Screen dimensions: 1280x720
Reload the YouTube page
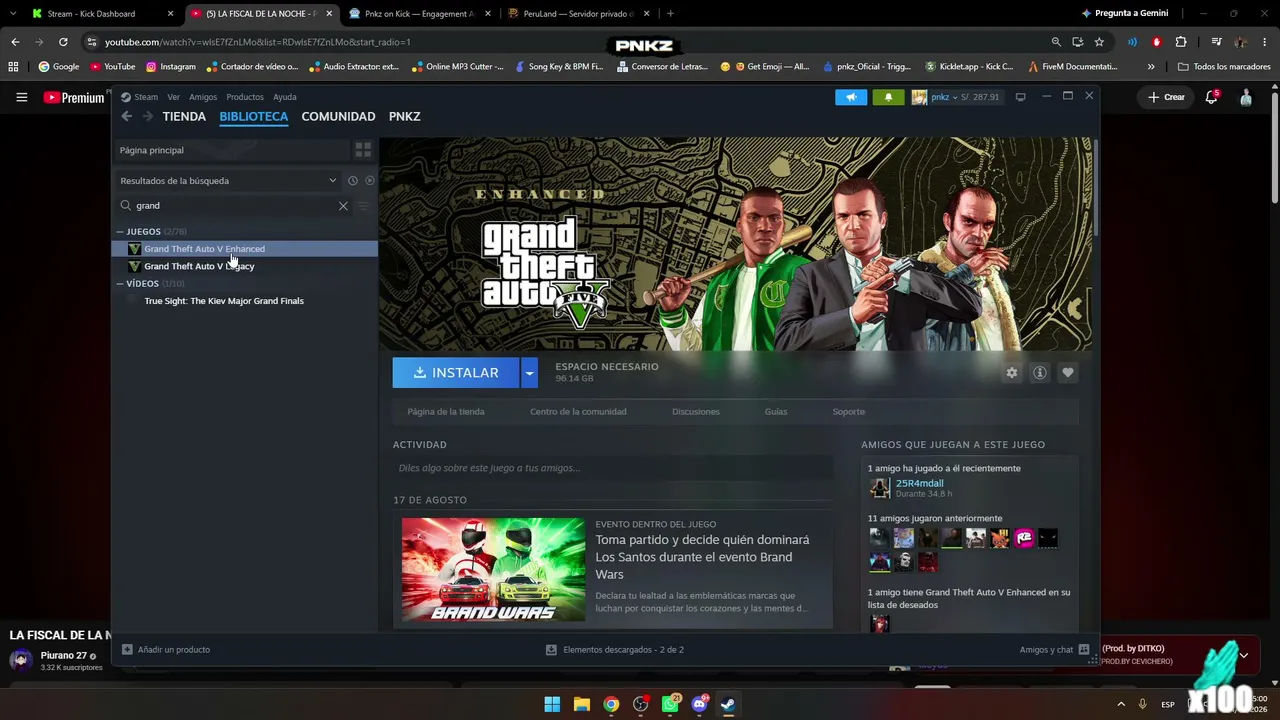point(63,42)
